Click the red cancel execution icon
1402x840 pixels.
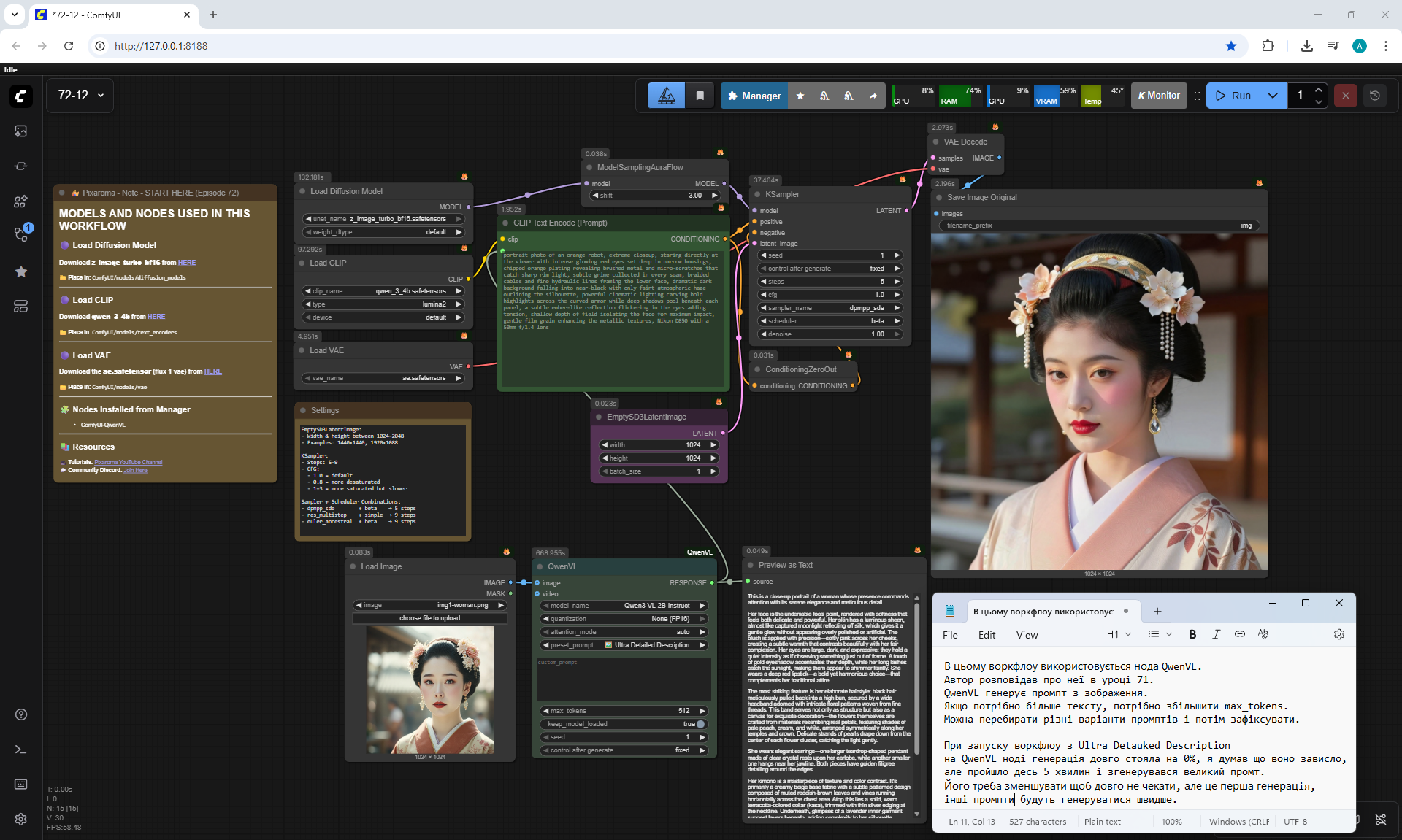[1345, 96]
